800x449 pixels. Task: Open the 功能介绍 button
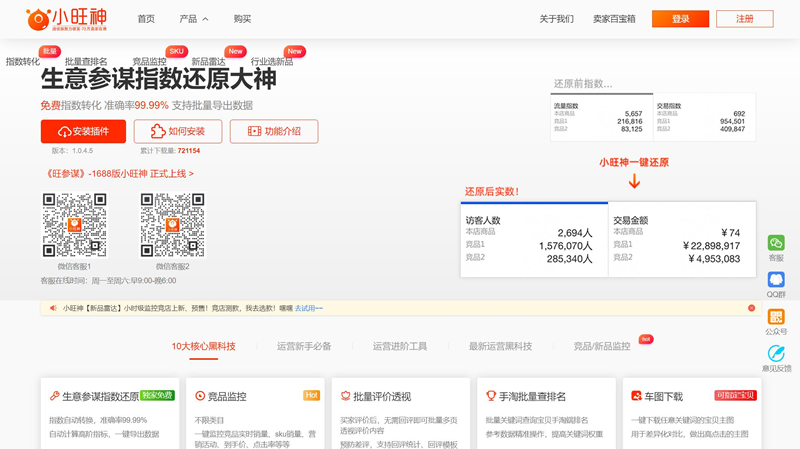[274, 131]
